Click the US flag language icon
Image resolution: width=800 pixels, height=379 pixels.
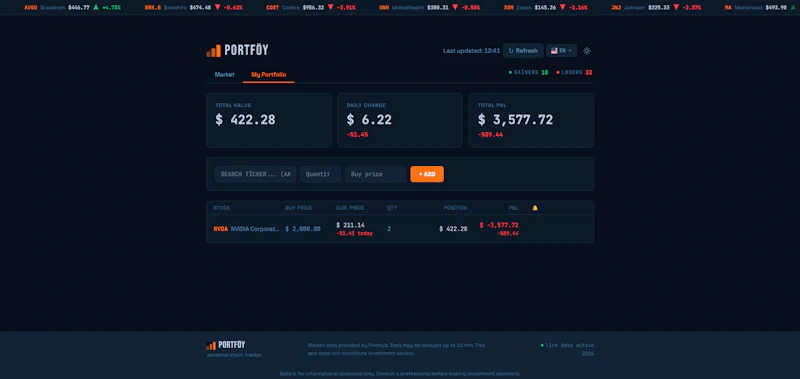click(554, 50)
